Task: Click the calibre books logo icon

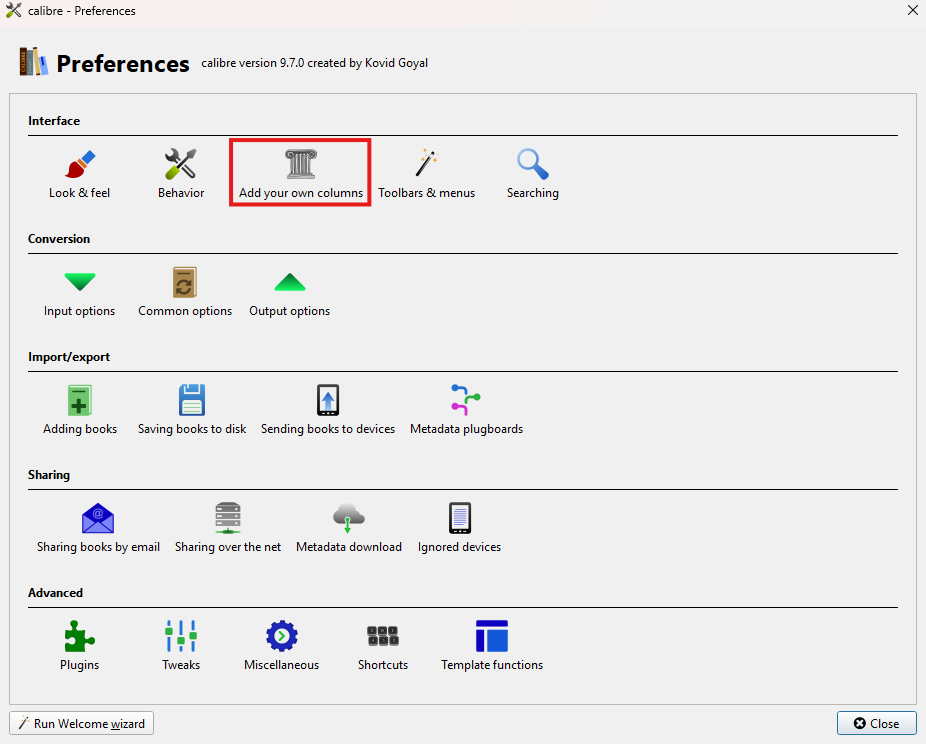Action: 33,61
